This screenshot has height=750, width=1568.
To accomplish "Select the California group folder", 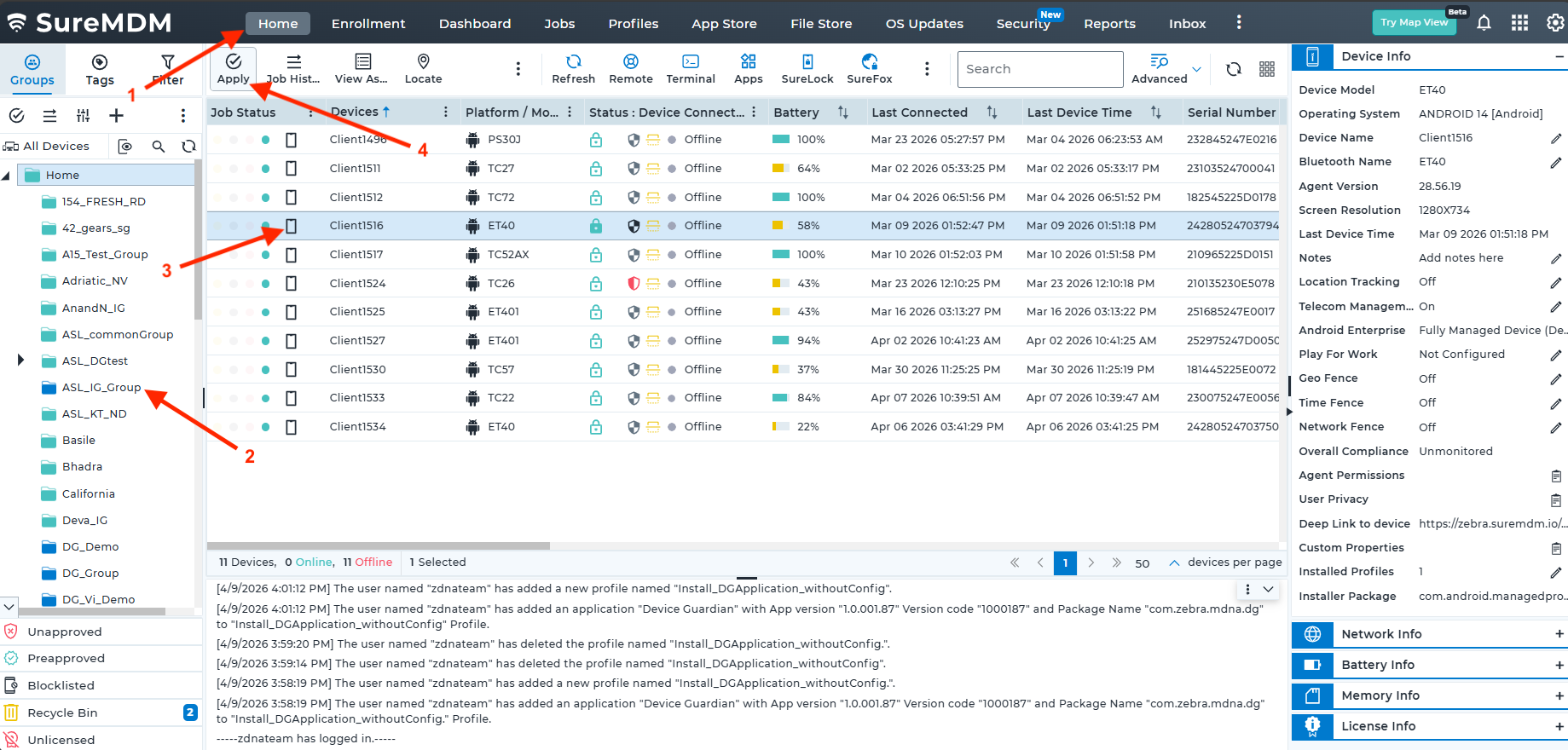I will click(88, 494).
